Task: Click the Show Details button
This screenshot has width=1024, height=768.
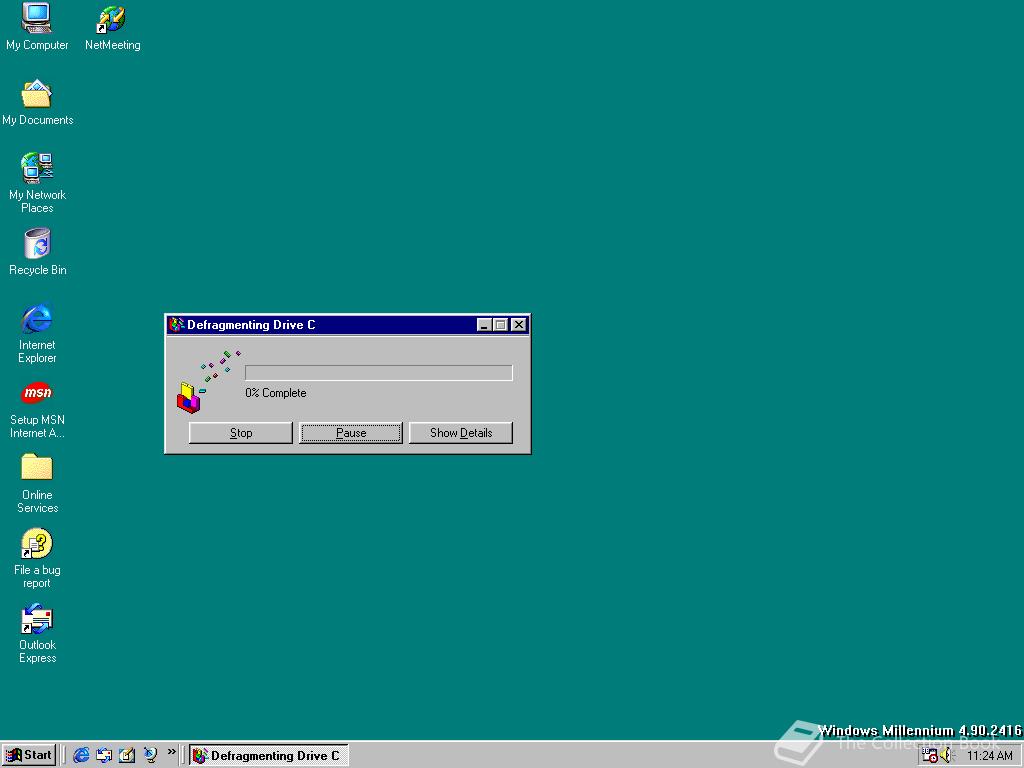Action: [461, 433]
